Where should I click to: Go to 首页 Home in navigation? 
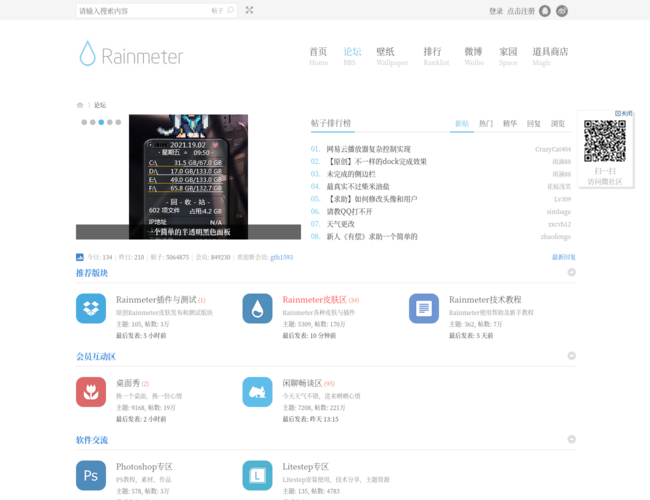318,56
